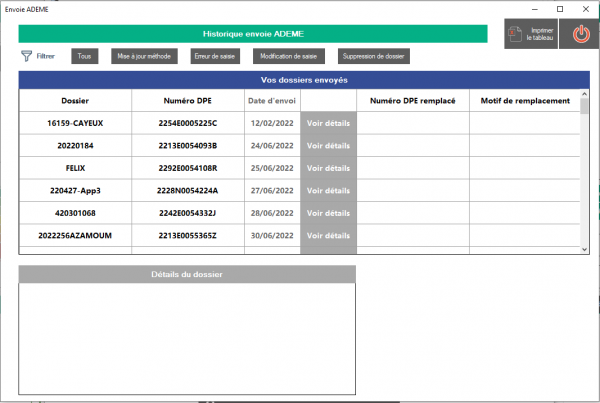Filter by Suppression de dossier

click(373, 56)
